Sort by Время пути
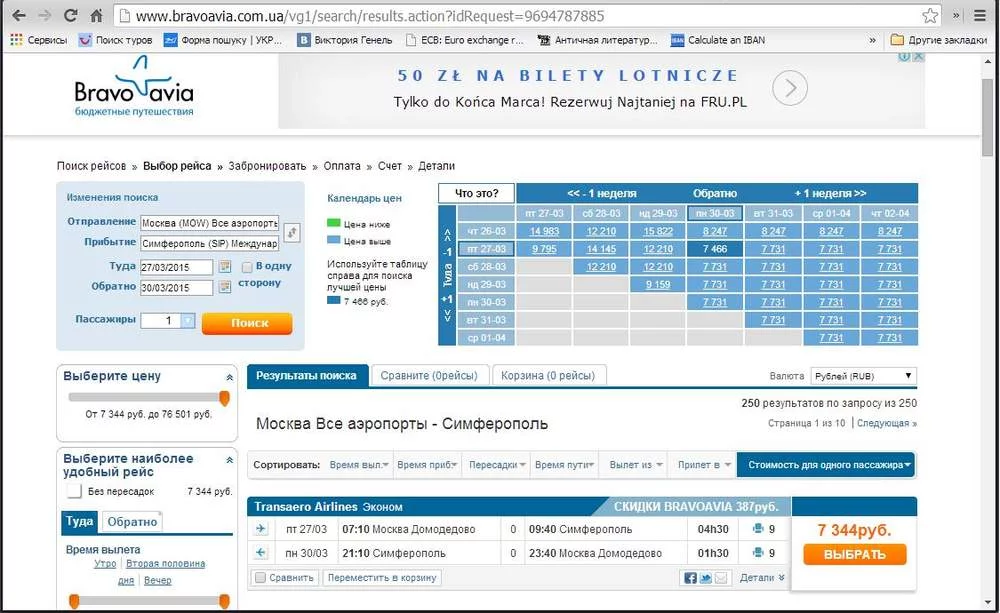Screen dimensions: 1000x613 565,465
